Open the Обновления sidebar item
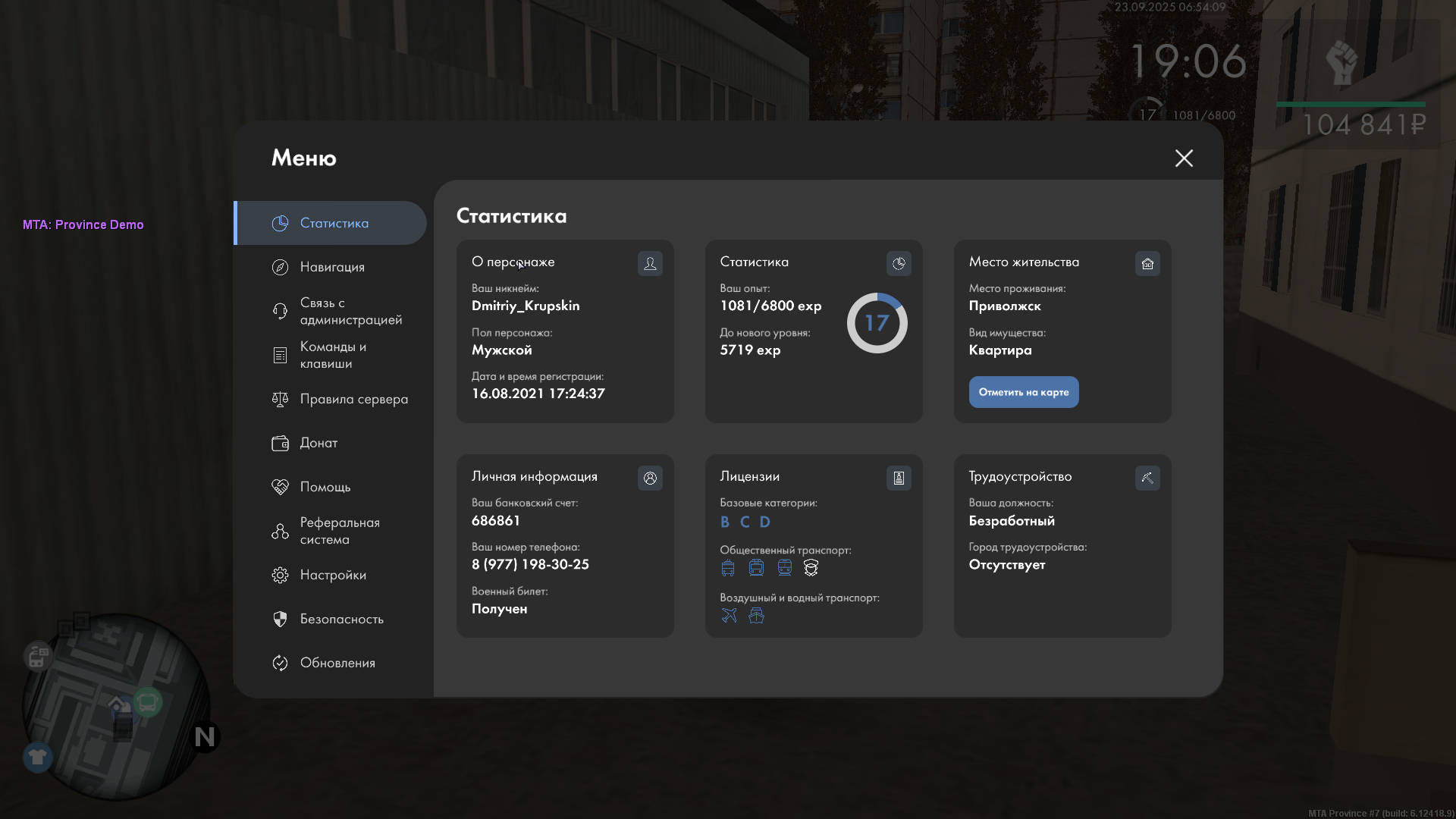The height and width of the screenshot is (819, 1456). (337, 663)
